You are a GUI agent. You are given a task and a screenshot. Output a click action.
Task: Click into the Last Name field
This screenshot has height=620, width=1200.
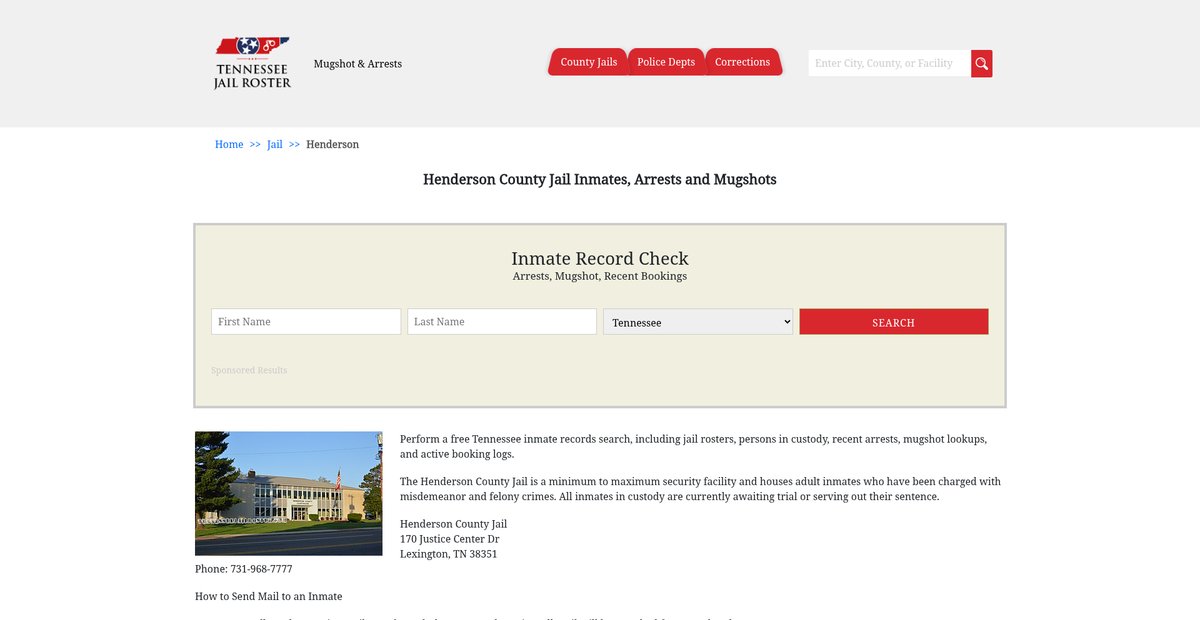point(502,322)
